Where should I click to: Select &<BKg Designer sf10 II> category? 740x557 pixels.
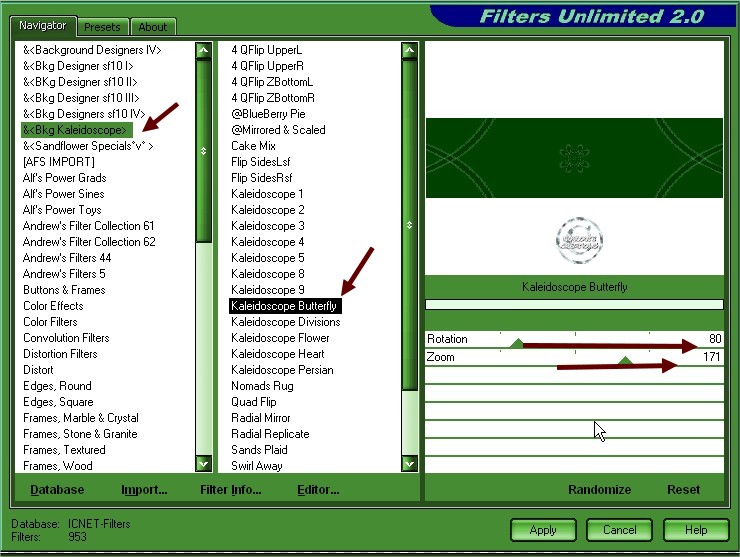tap(80, 82)
